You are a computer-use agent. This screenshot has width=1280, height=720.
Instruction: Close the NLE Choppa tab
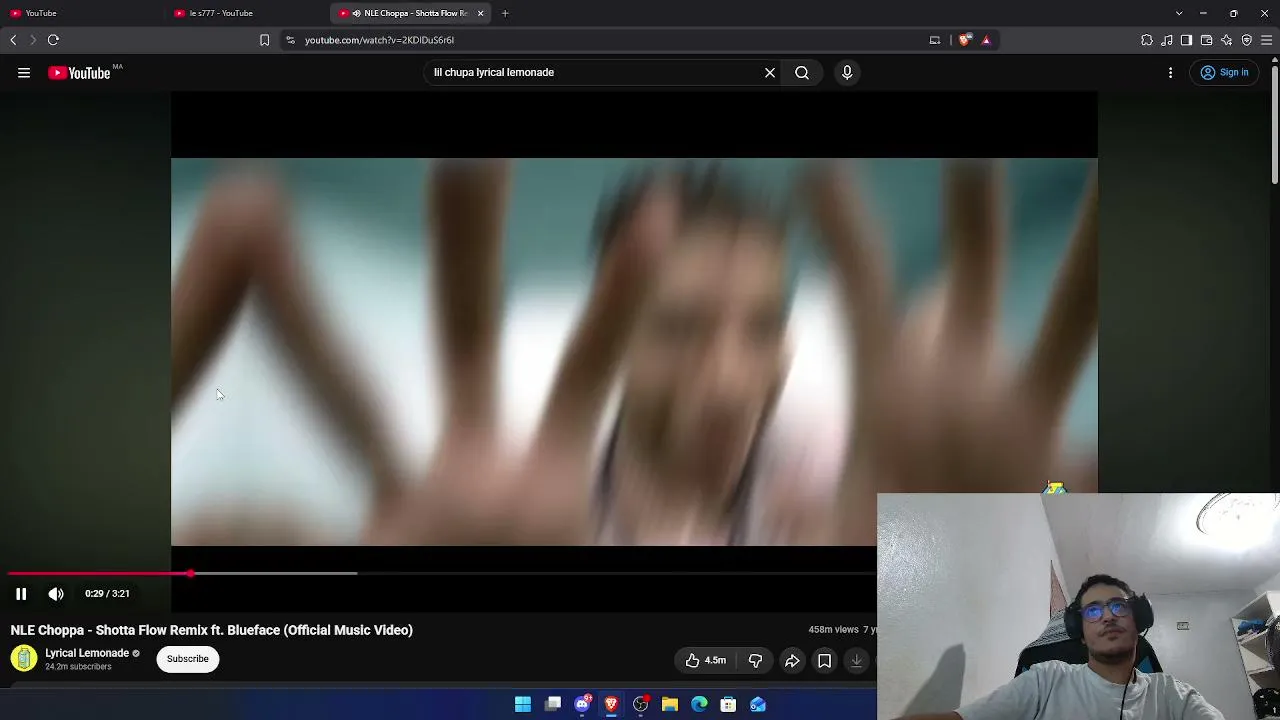pos(481,13)
